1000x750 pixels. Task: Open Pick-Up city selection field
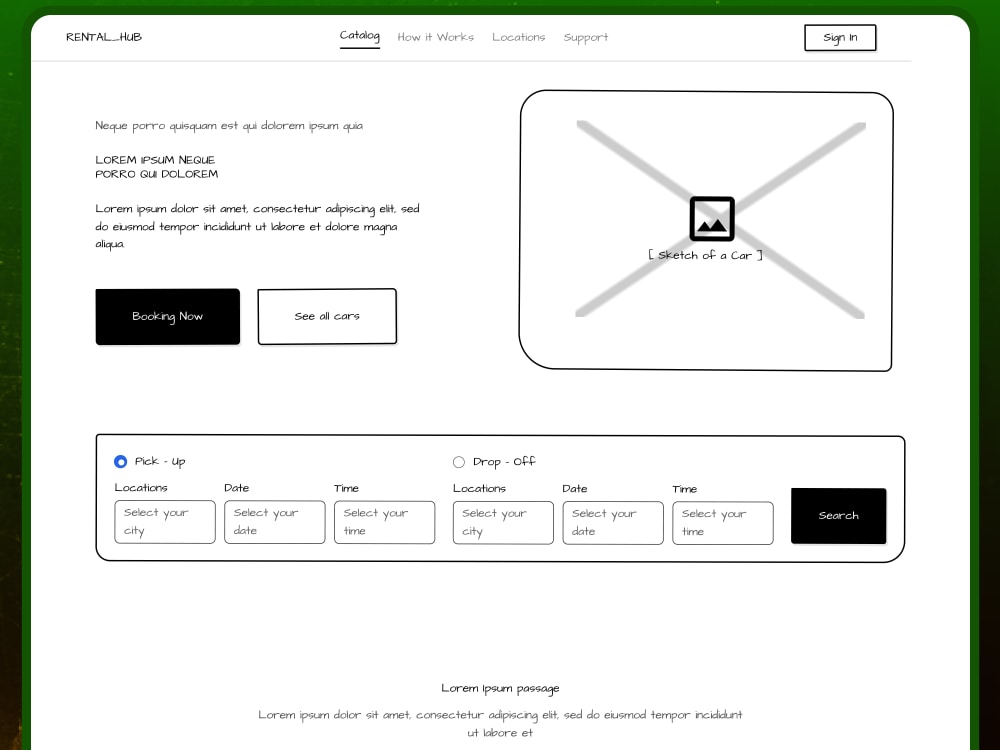tap(165, 522)
